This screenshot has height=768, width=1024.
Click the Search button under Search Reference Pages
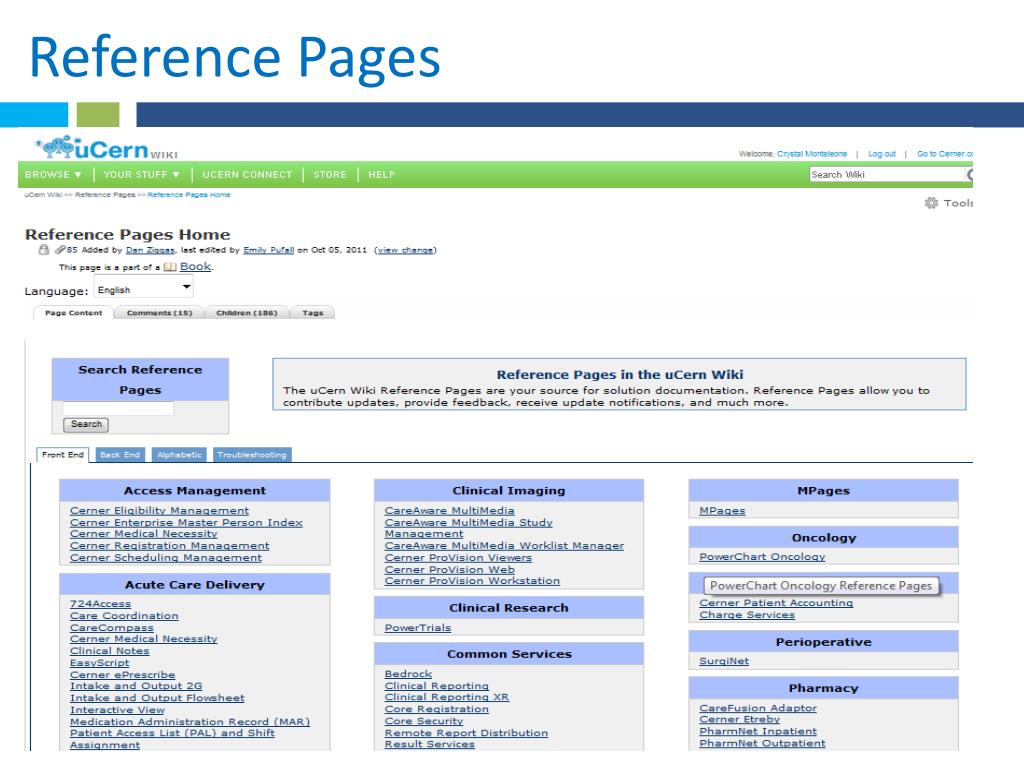[x=86, y=424]
